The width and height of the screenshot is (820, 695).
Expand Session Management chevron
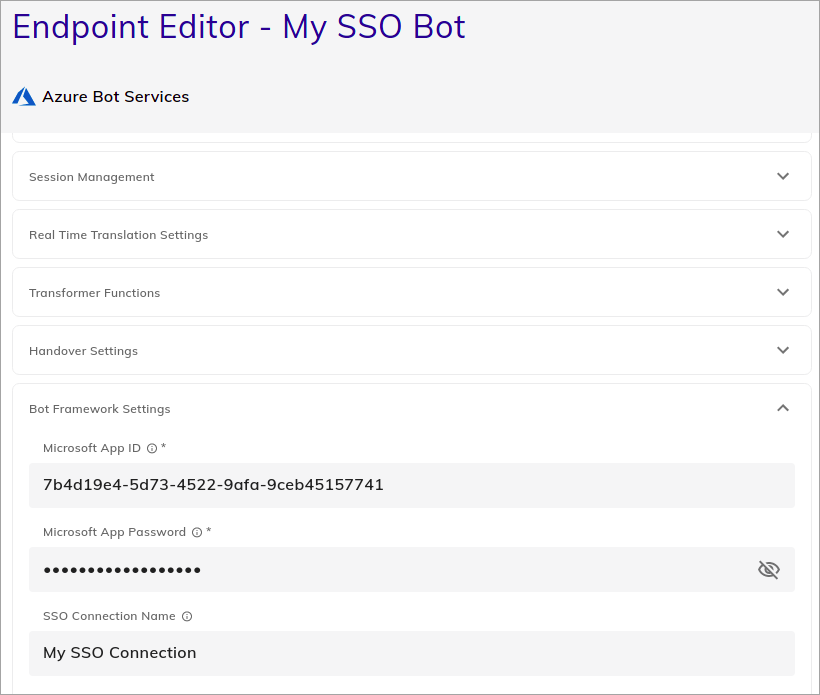coord(783,176)
